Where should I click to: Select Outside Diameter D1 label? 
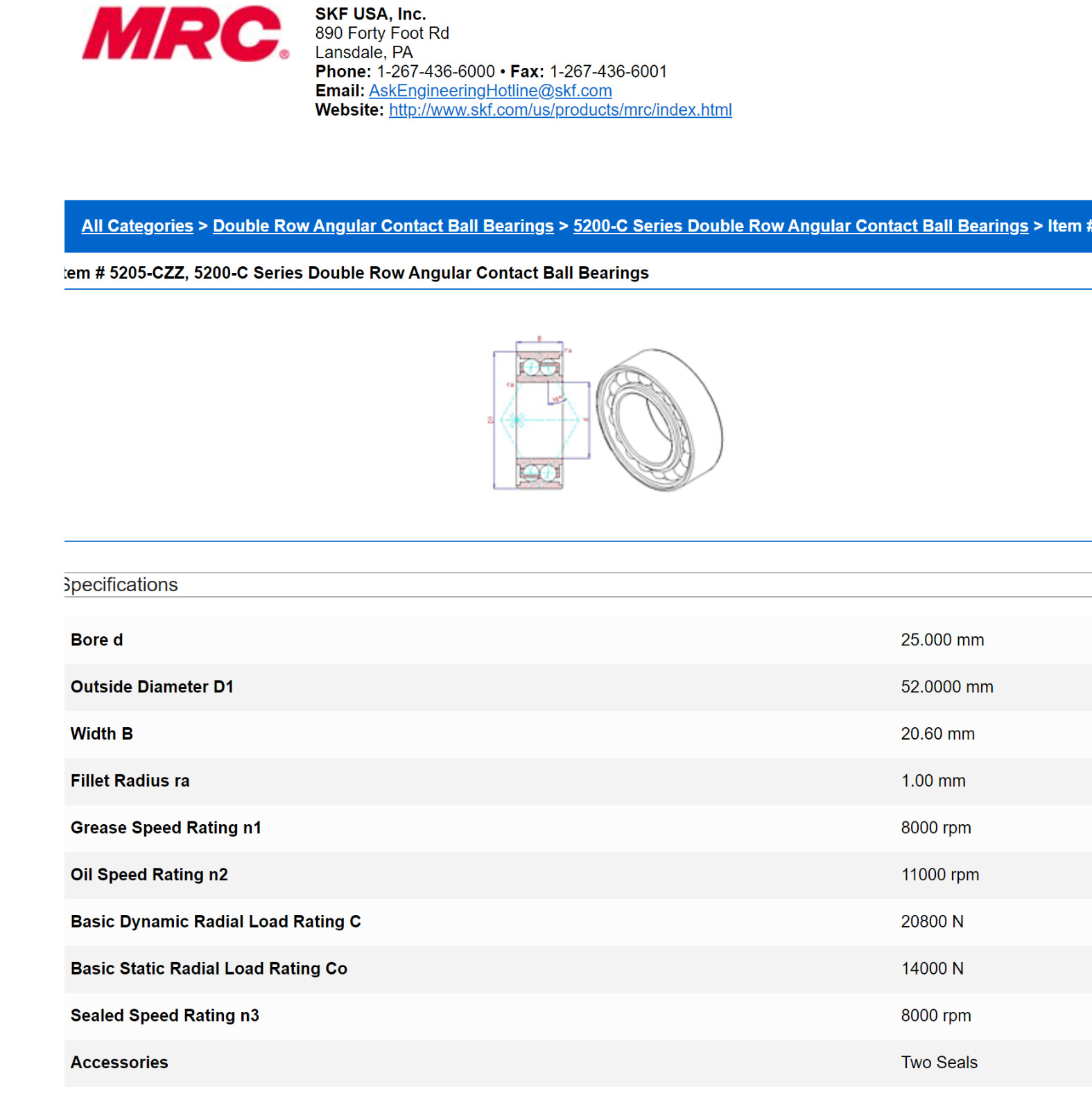(x=152, y=687)
